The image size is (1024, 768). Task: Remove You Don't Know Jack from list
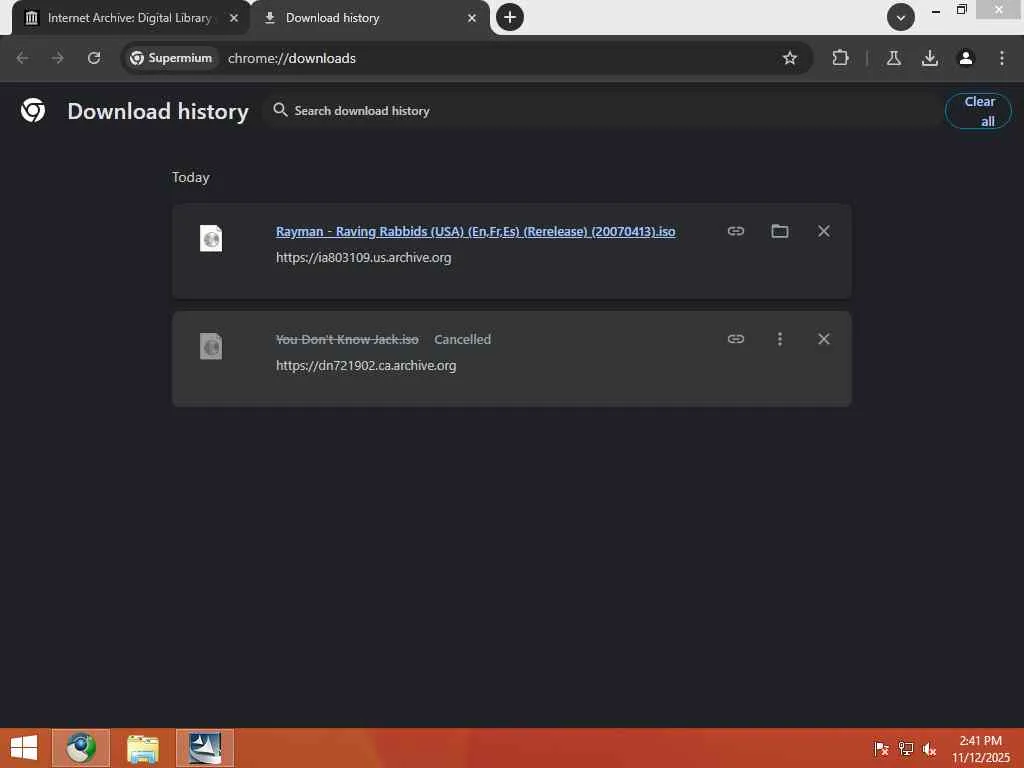click(x=824, y=339)
